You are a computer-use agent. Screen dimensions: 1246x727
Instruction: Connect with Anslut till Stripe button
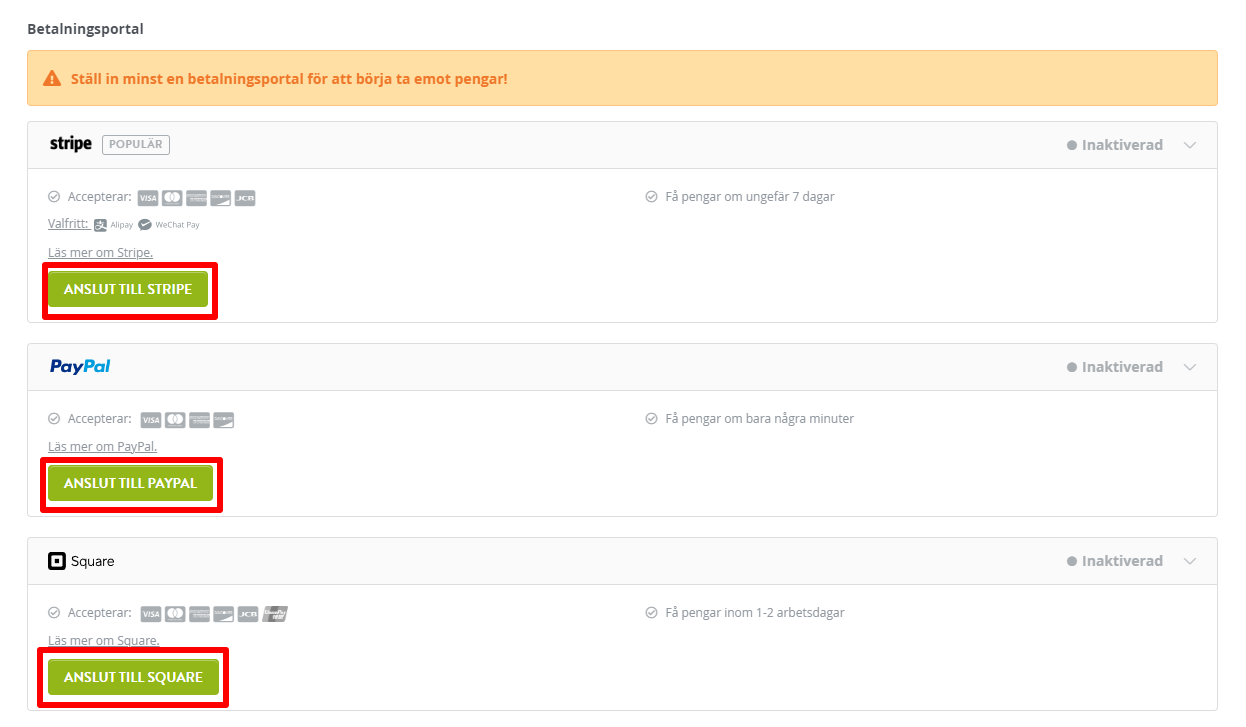(128, 289)
